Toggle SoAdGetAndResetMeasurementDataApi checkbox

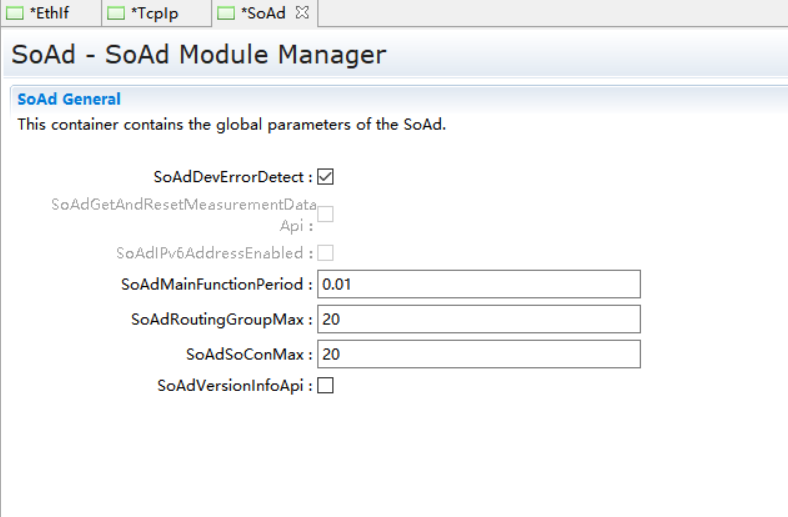[325, 213]
